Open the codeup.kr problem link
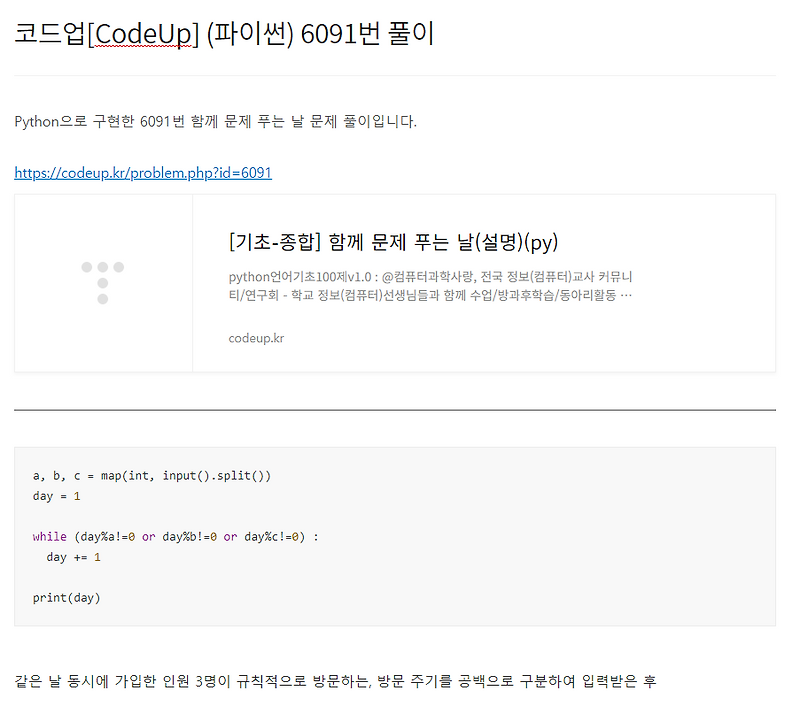 [141, 172]
